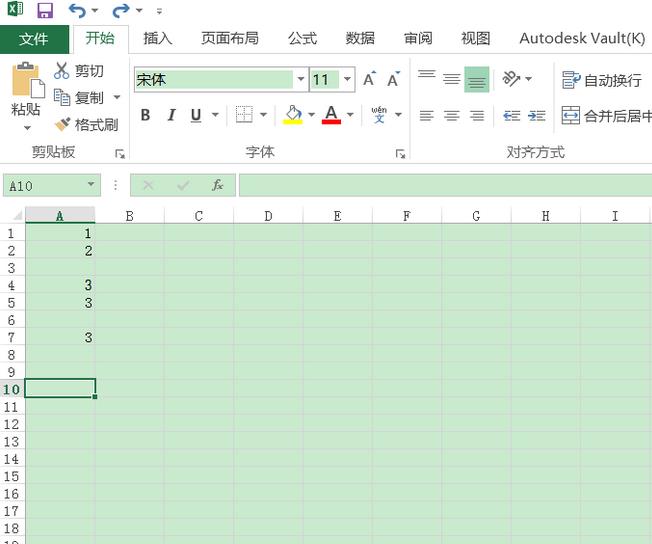
Task: Click the 自动换行 wrap text button
Action: tap(601, 80)
